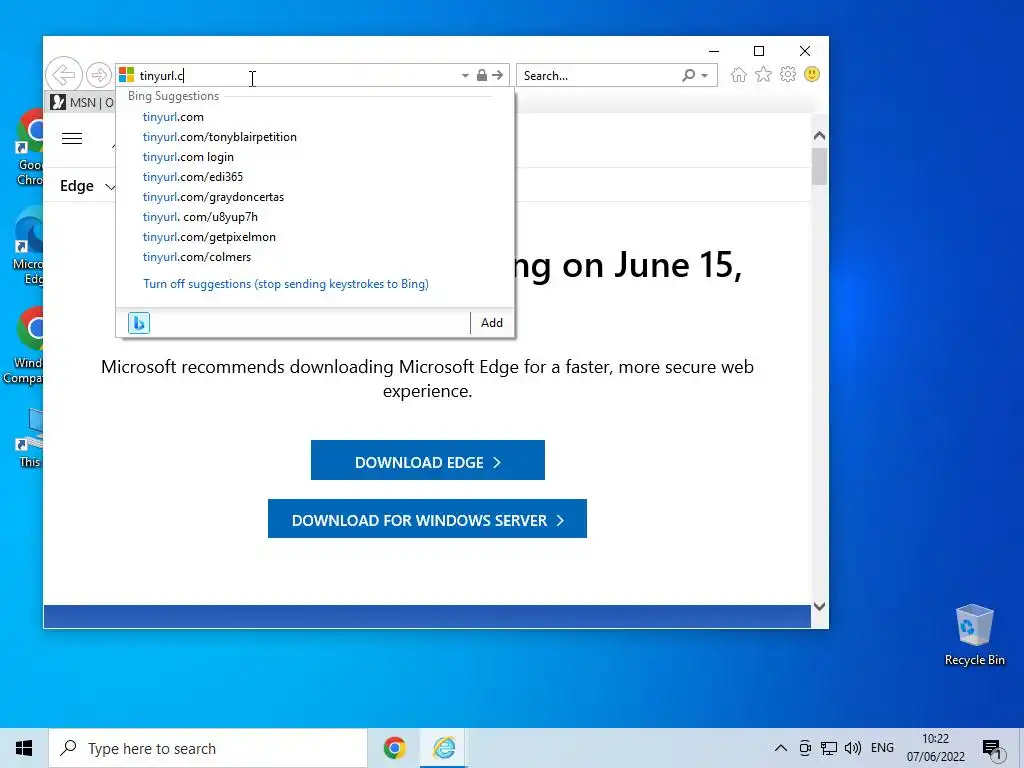Click the taskbar Type here to search box
Screen dimensions: 1024x768
click(x=208, y=748)
